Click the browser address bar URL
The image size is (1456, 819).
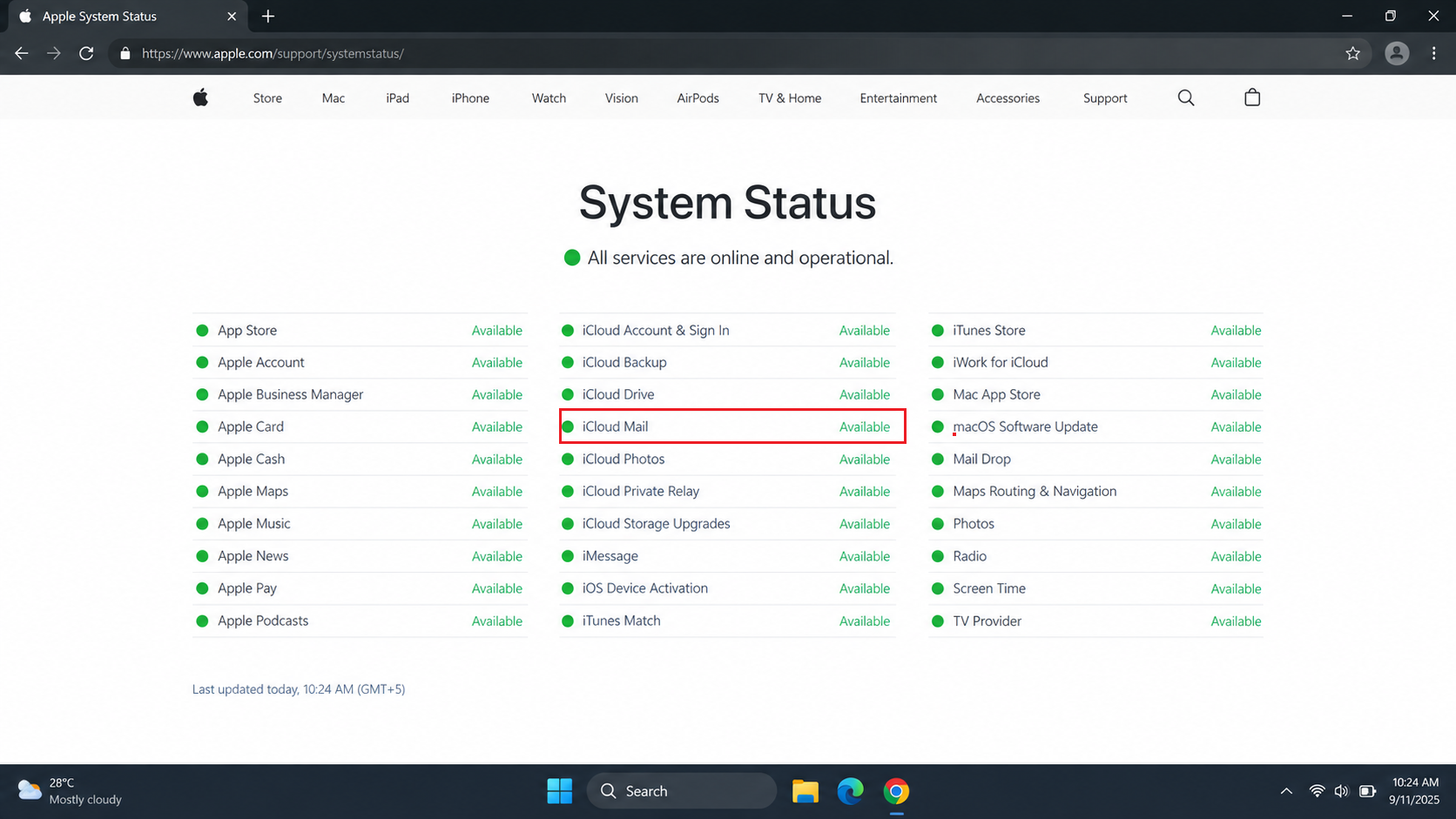273,53
